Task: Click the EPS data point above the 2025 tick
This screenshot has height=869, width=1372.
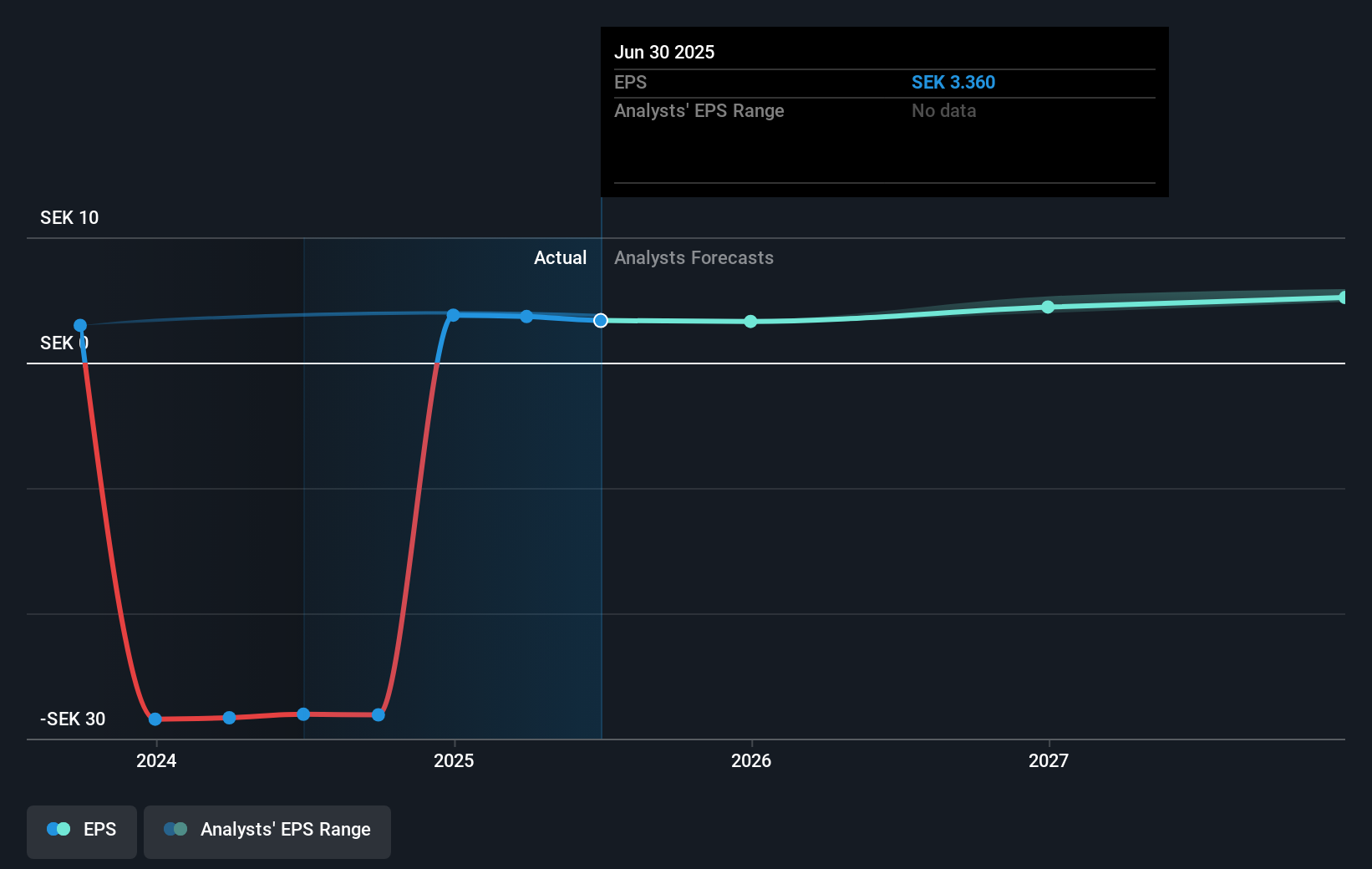Action: tap(453, 315)
